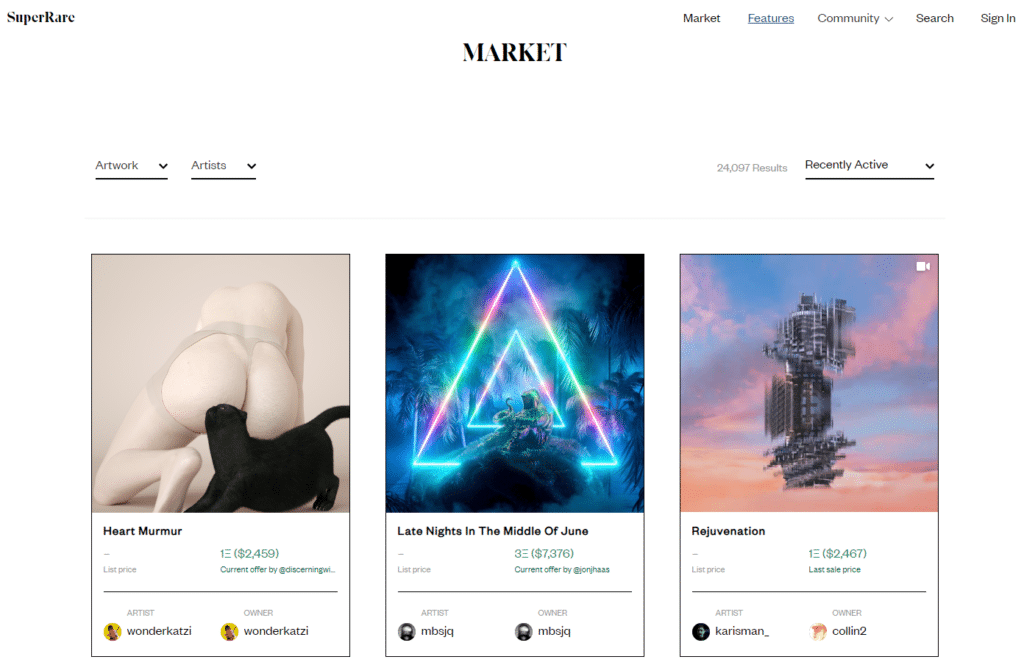Go to the Market nav item
The image size is (1024, 665).
click(701, 18)
